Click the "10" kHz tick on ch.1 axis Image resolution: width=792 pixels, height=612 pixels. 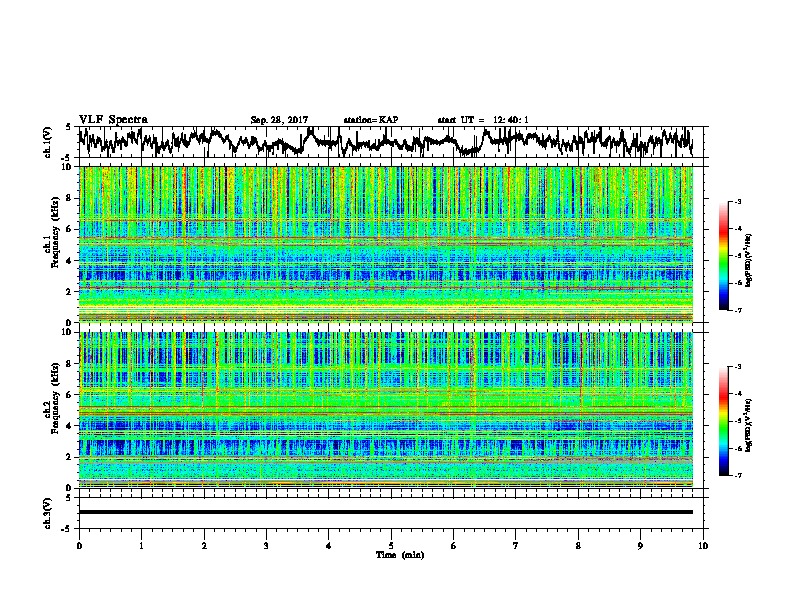coord(67,167)
